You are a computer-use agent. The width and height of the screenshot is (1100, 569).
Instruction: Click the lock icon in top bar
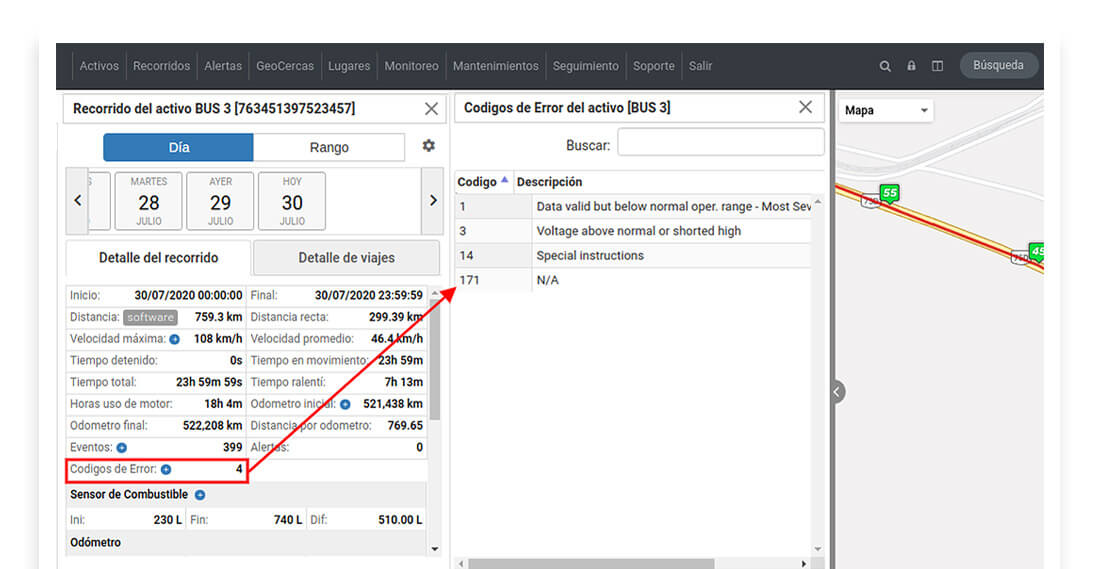(x=911, y=65)
